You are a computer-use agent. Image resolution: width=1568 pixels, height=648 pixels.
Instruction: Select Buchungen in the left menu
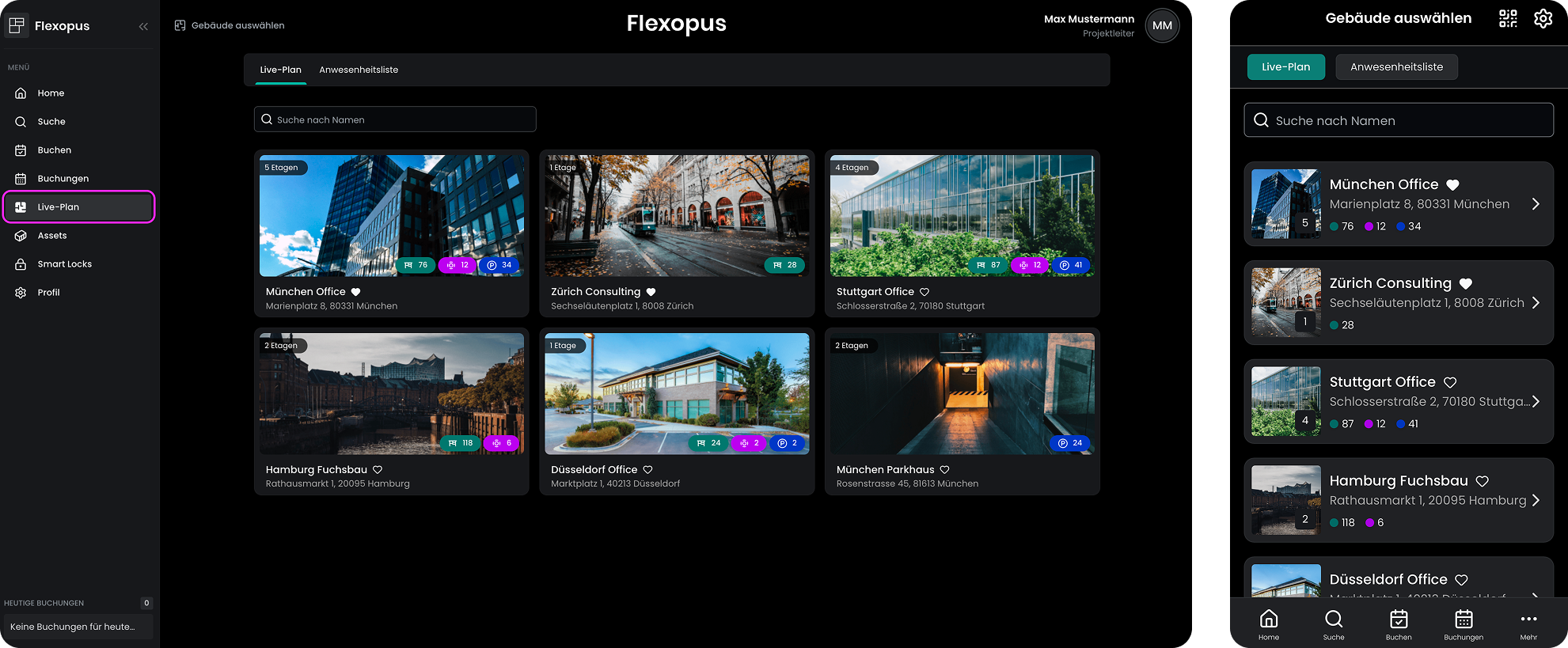pos(63,179)
